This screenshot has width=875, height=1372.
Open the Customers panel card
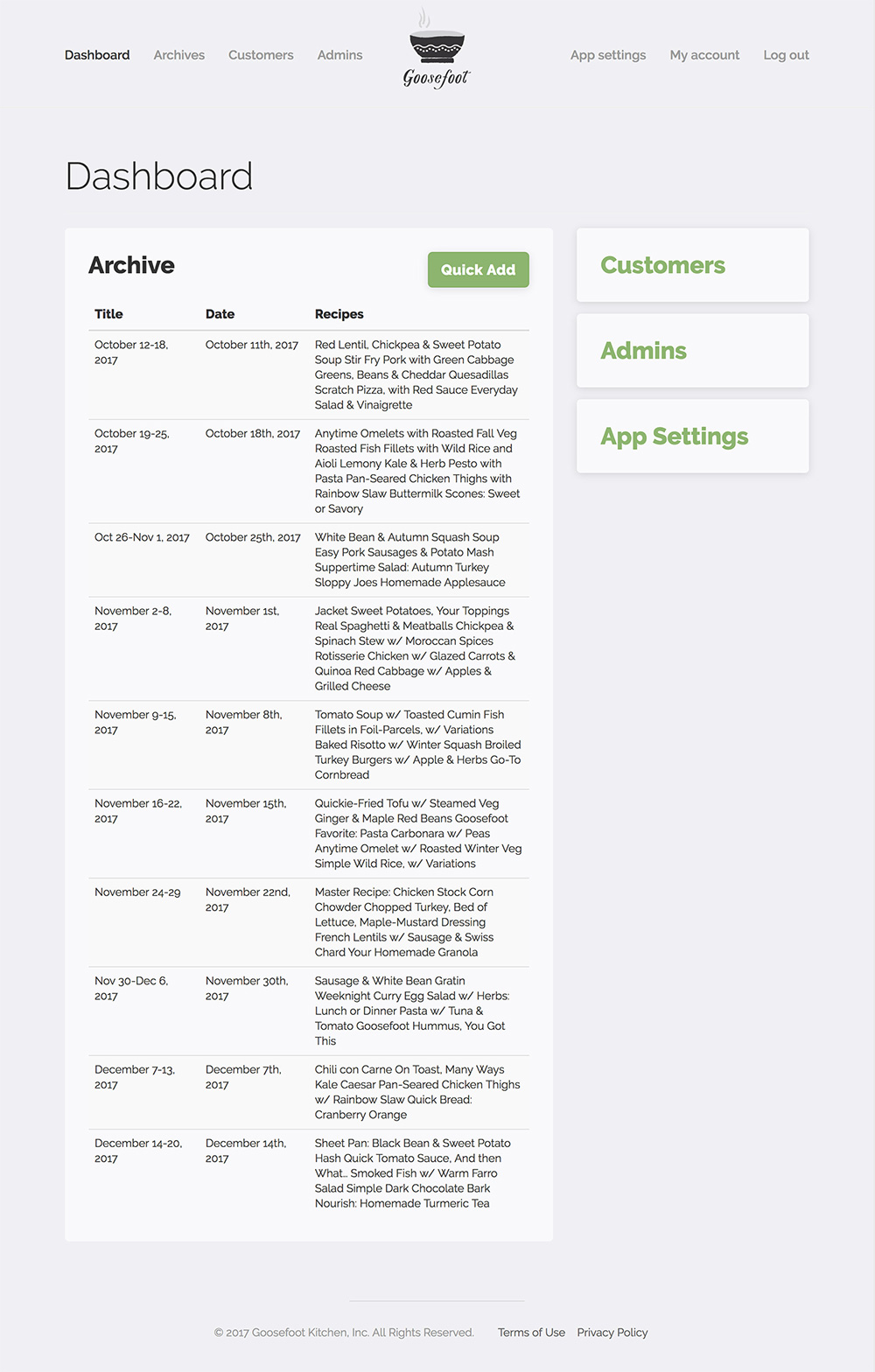[691, 264]
